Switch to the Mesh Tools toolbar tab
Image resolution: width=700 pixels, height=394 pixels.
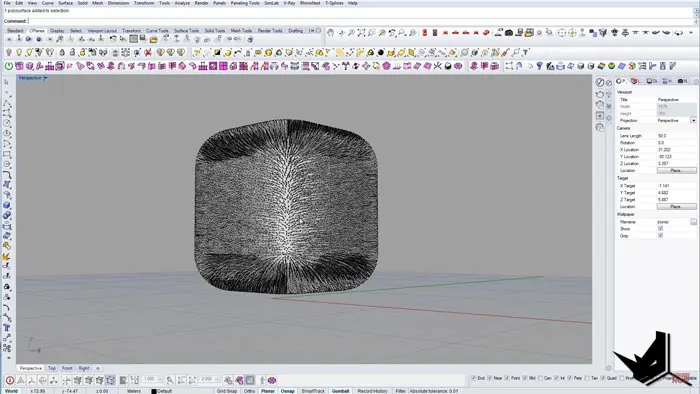point(241,31)
